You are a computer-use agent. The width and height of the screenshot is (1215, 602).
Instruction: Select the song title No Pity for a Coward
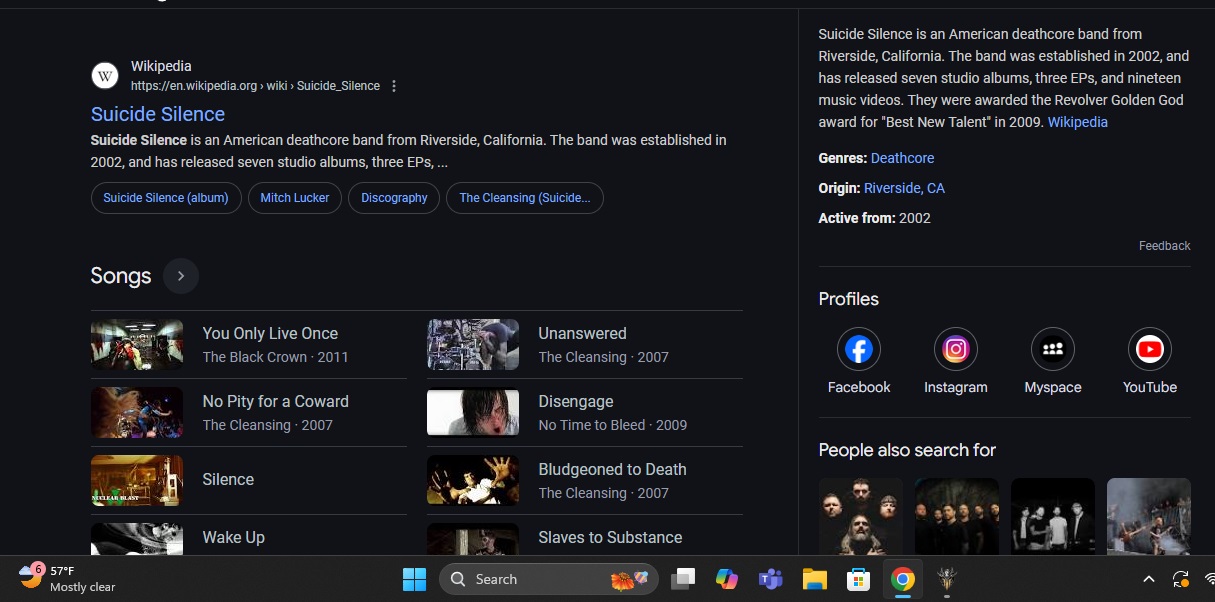[x=276, y=401]
